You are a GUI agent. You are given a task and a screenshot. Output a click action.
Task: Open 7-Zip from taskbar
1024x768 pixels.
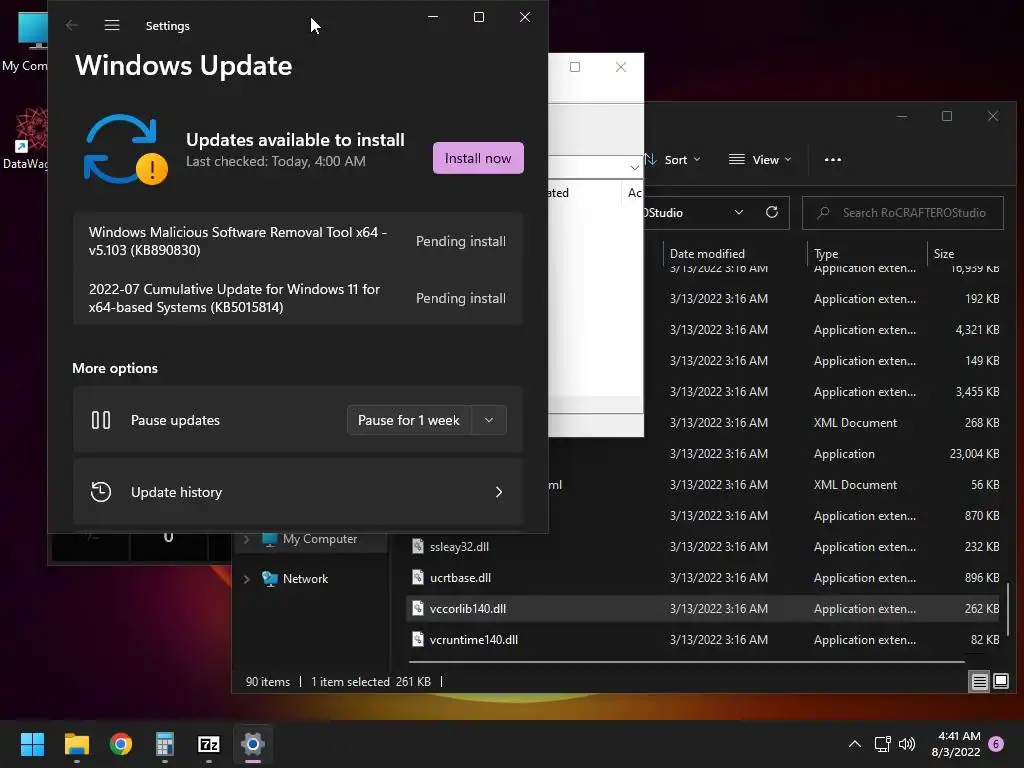tap(209, 744)
